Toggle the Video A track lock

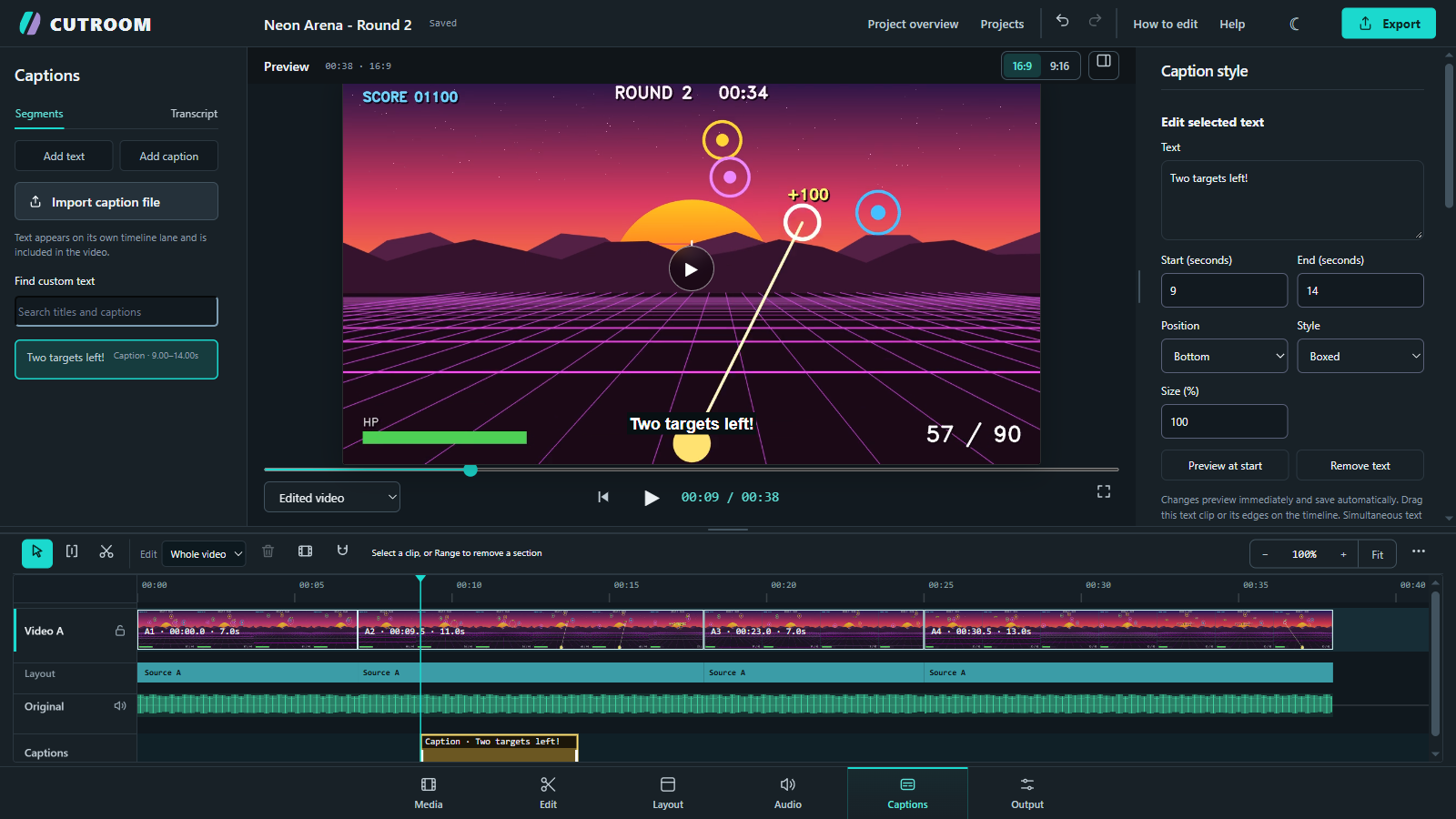click(x=120, y=631)
